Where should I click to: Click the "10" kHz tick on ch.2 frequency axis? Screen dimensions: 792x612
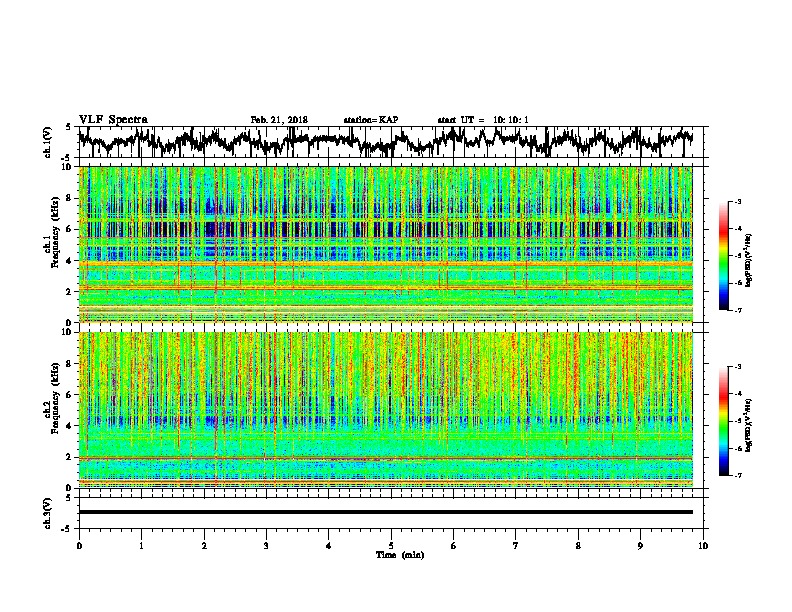pos(68,332)
